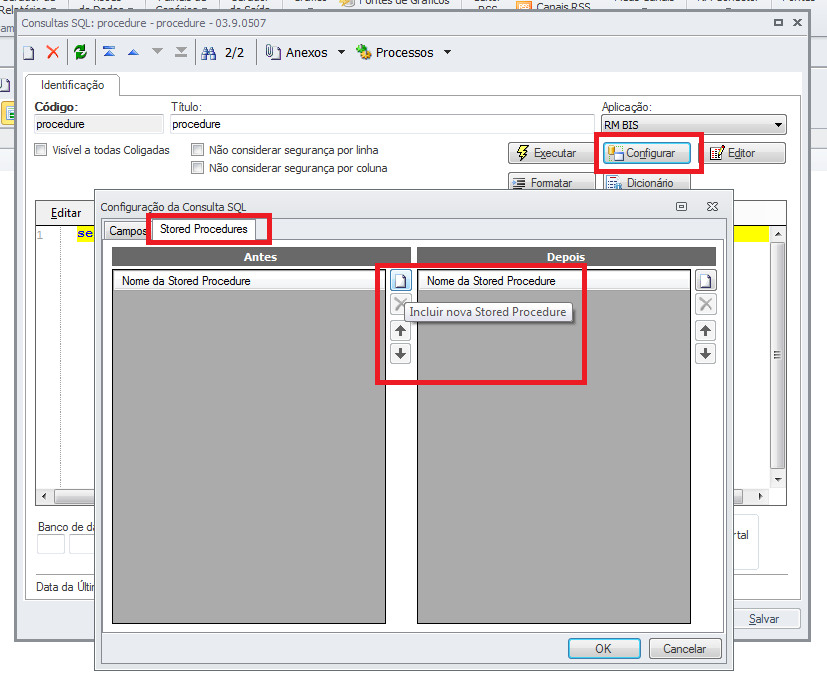Select the Identificação tab

click(72, 85)
